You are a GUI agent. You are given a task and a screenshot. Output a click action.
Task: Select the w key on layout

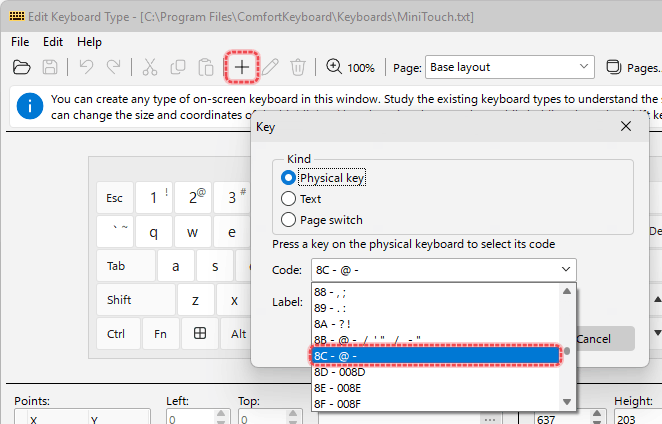point(193,232)
